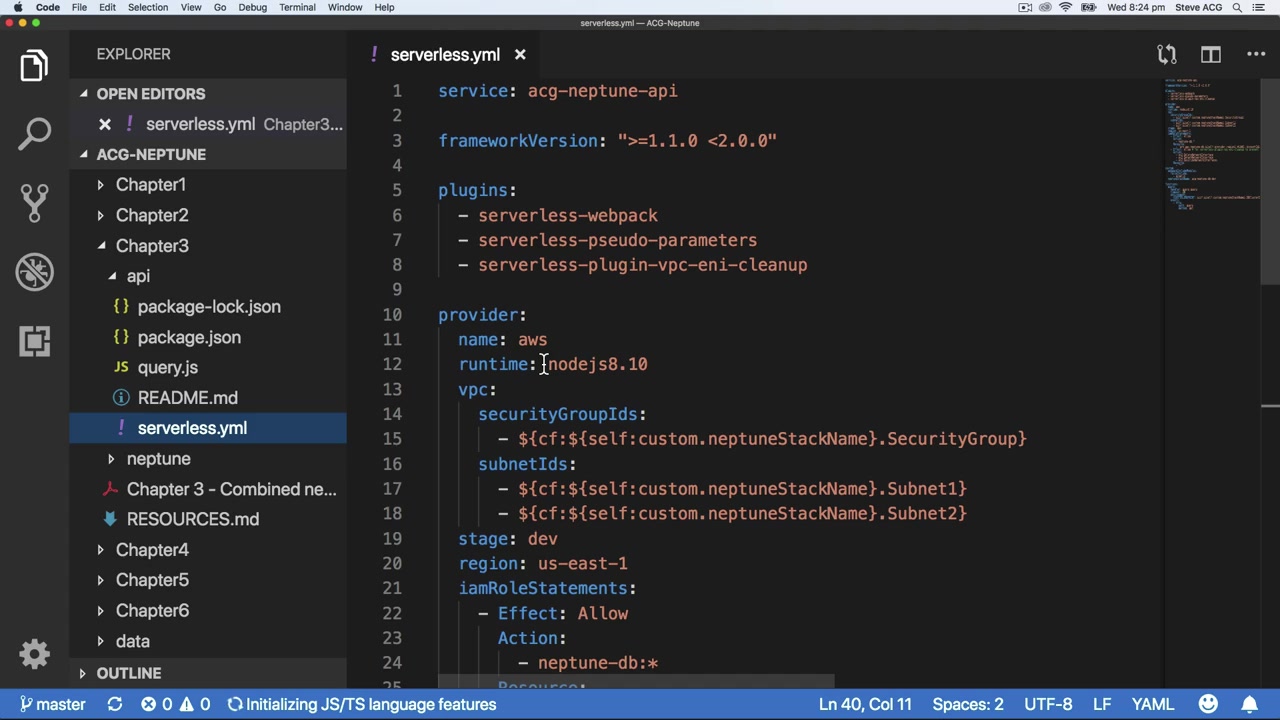1280x720 pixels.
Task: Click the synchronize changes icon
Action: 115,704
